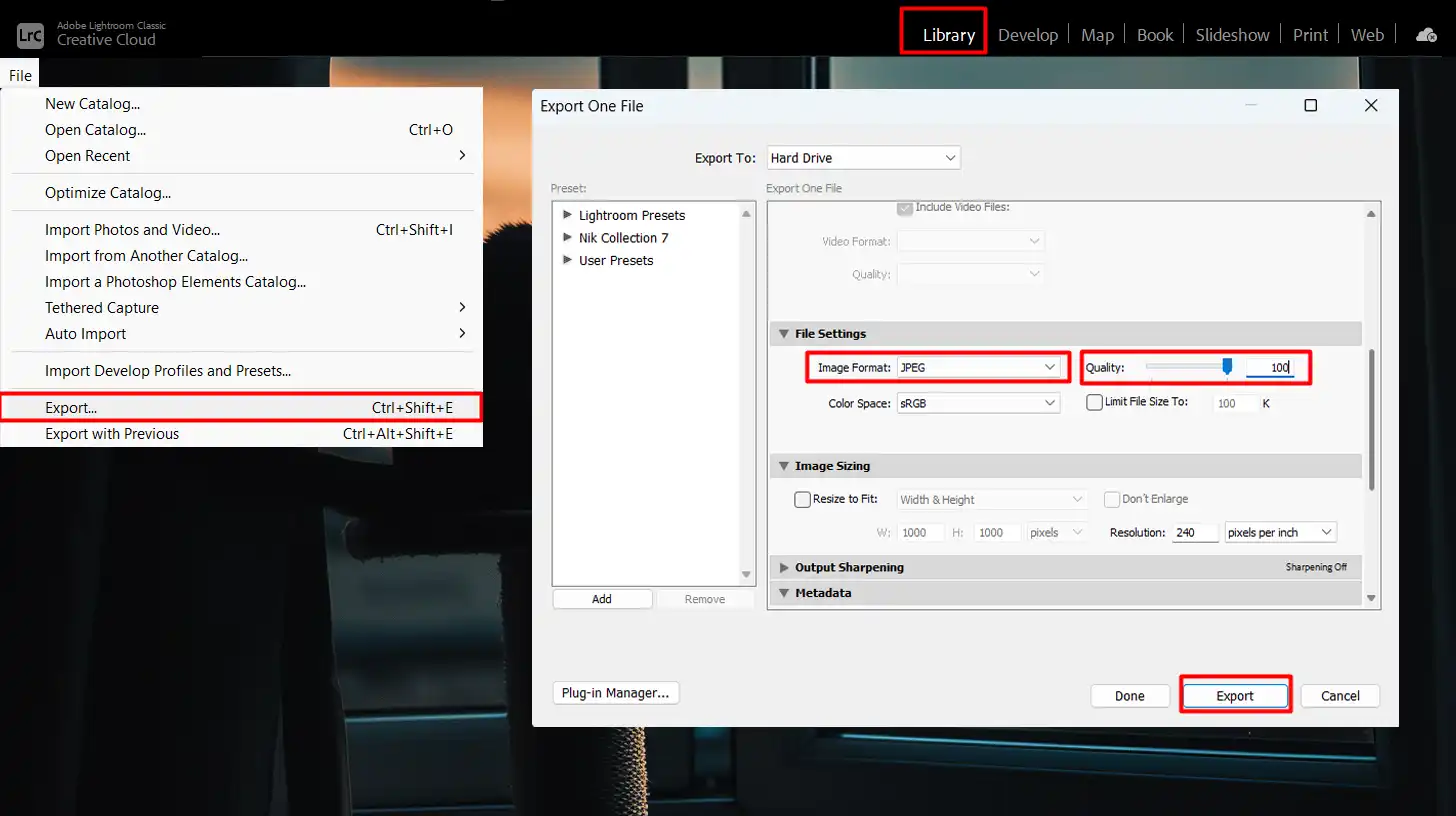1456x816 pixels.
Task: Switch to the Print module
Action: tap(1310, 35)
